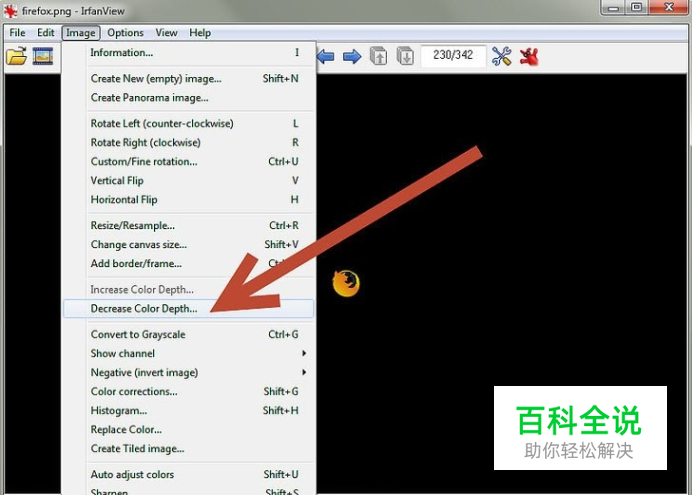
Task: Choose Convert to Grayscale
Action: tap(189, 334)
